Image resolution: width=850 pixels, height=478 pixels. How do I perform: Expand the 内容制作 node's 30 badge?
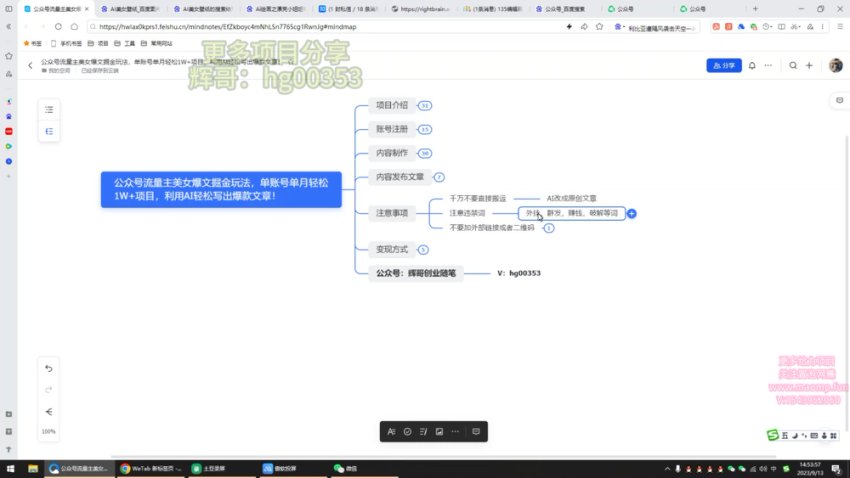coord(425,153)
